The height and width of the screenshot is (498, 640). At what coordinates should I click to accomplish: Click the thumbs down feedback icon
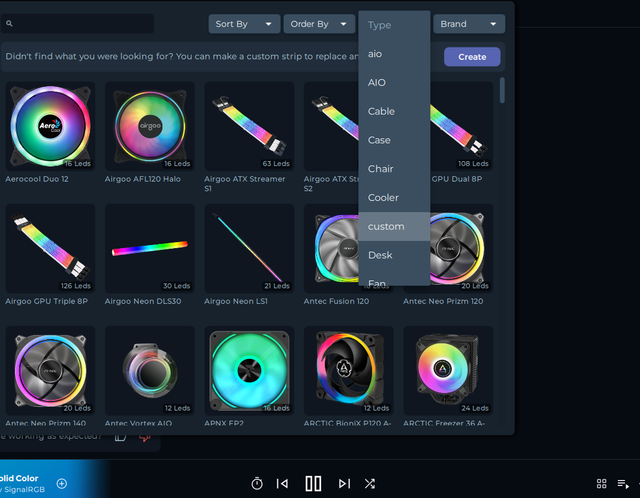(x=145, y=438)
